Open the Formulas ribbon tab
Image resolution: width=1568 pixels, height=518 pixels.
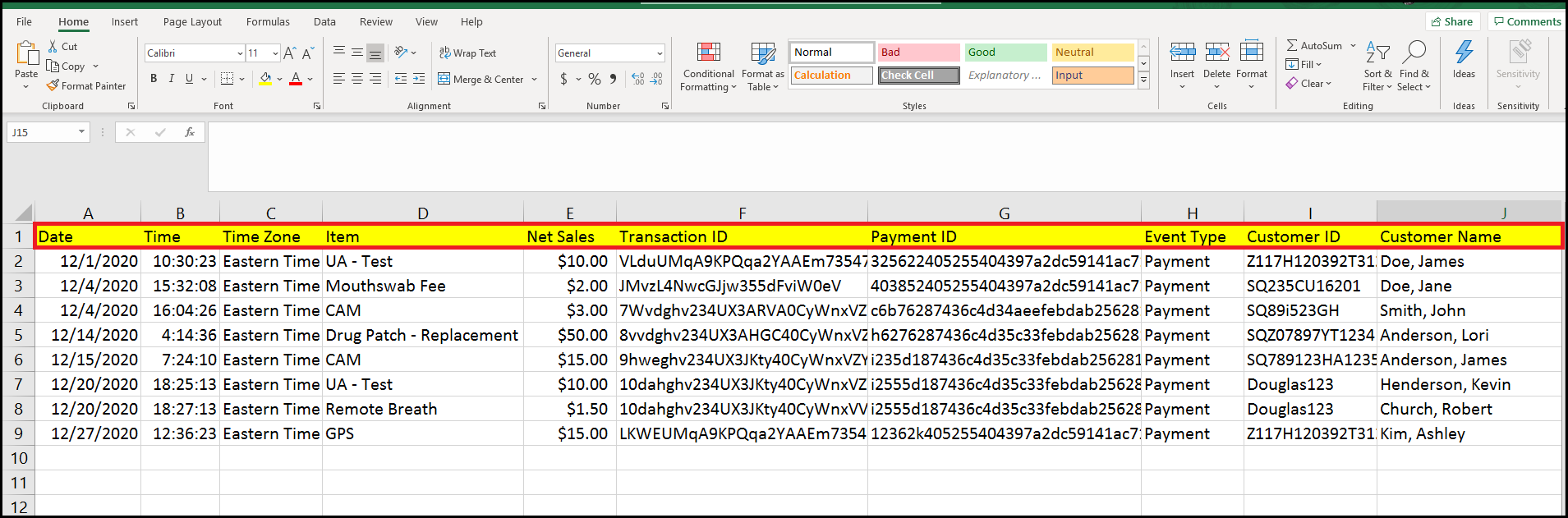click(x=268, y=22)
